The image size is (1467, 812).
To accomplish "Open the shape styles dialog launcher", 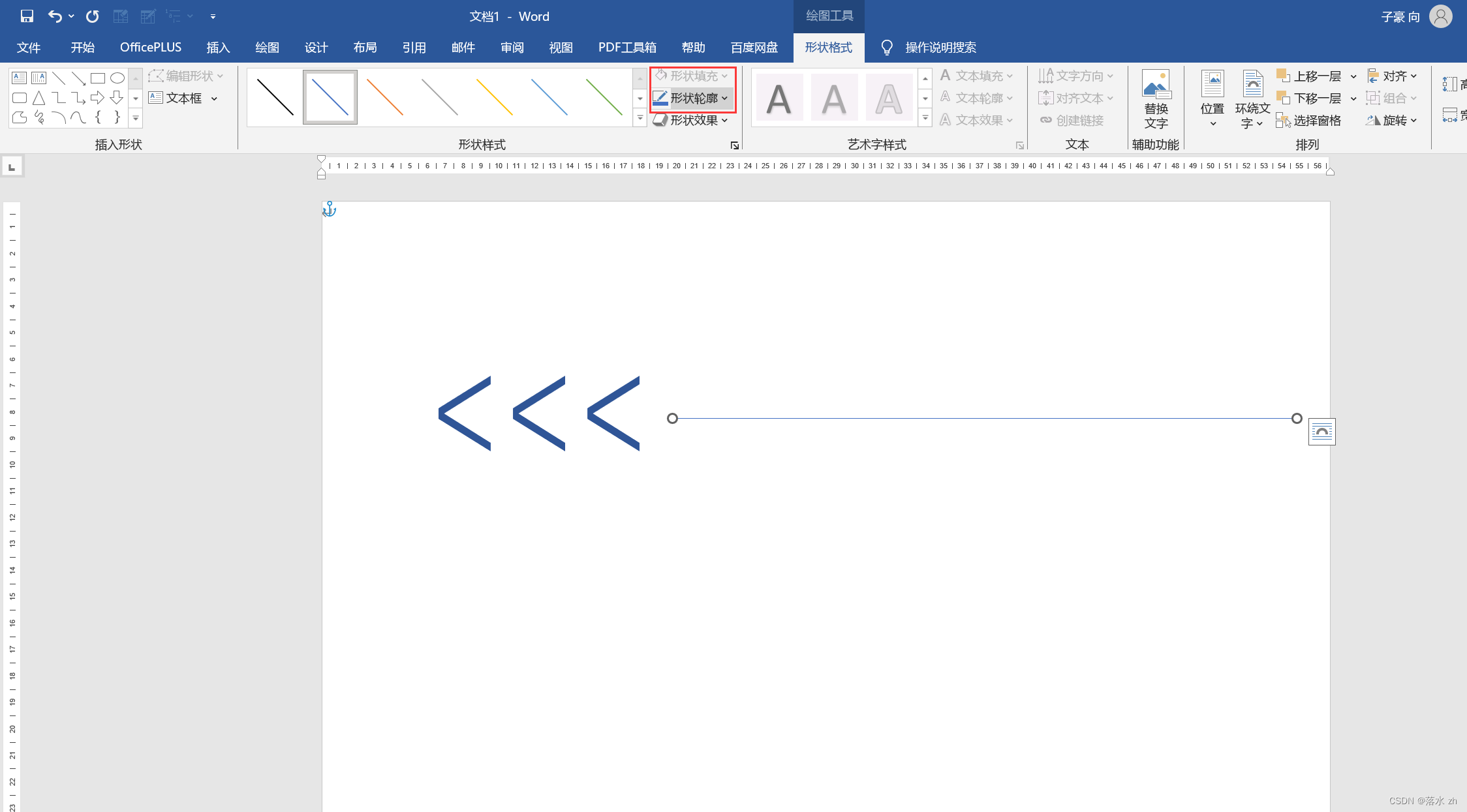I will tap(734, 145).
